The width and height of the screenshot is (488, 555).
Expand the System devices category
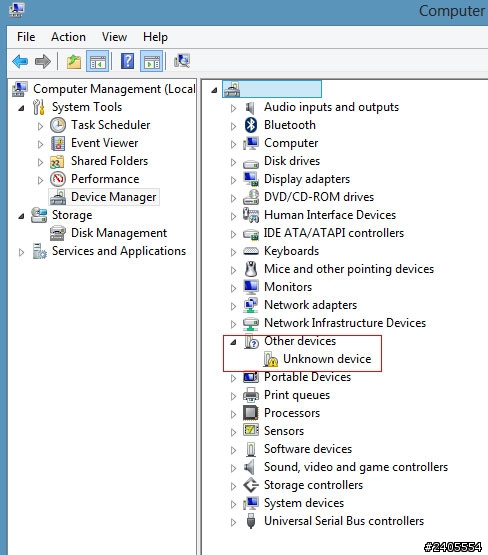pos(233,504)
